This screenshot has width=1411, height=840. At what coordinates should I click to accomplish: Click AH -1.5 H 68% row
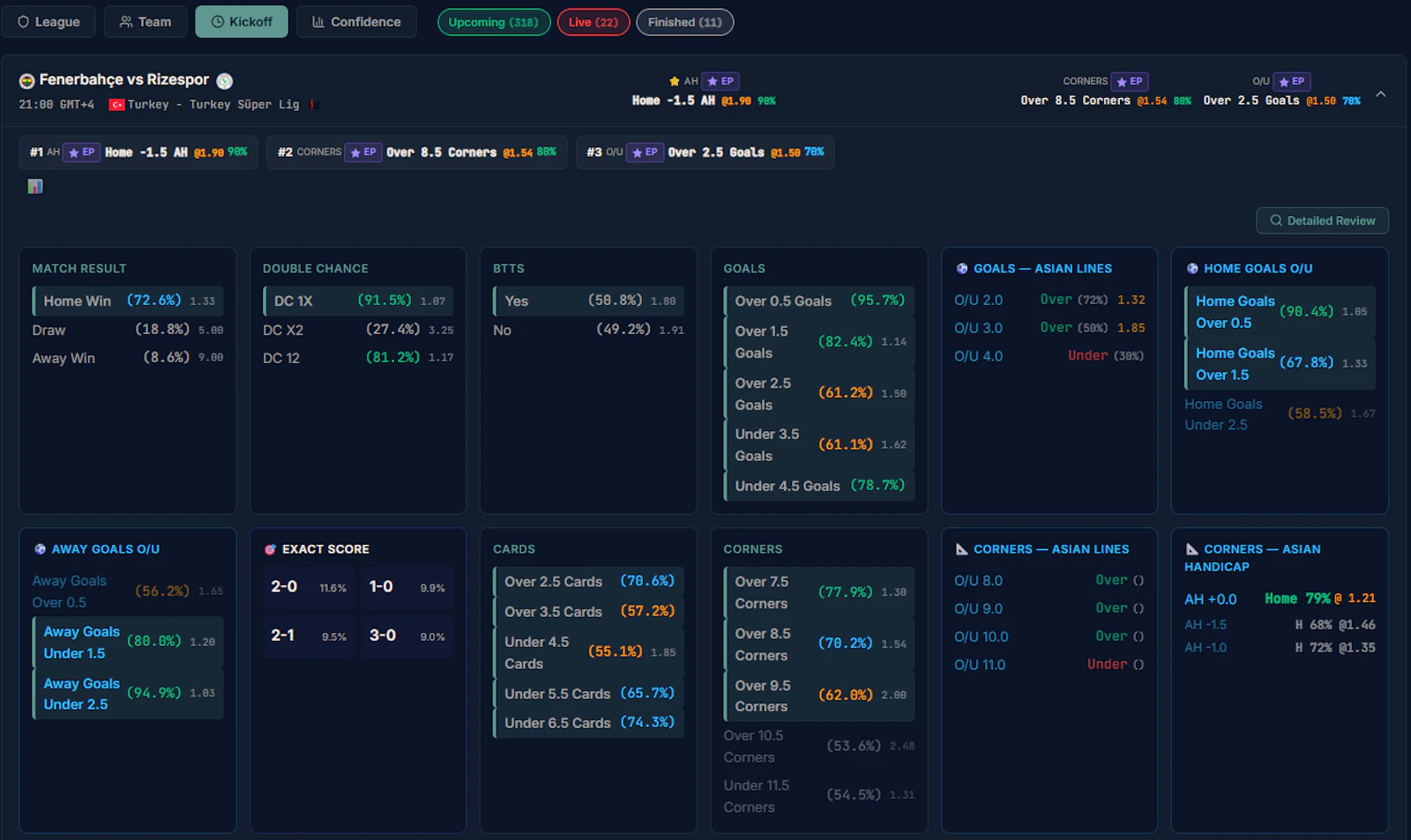1280,625
